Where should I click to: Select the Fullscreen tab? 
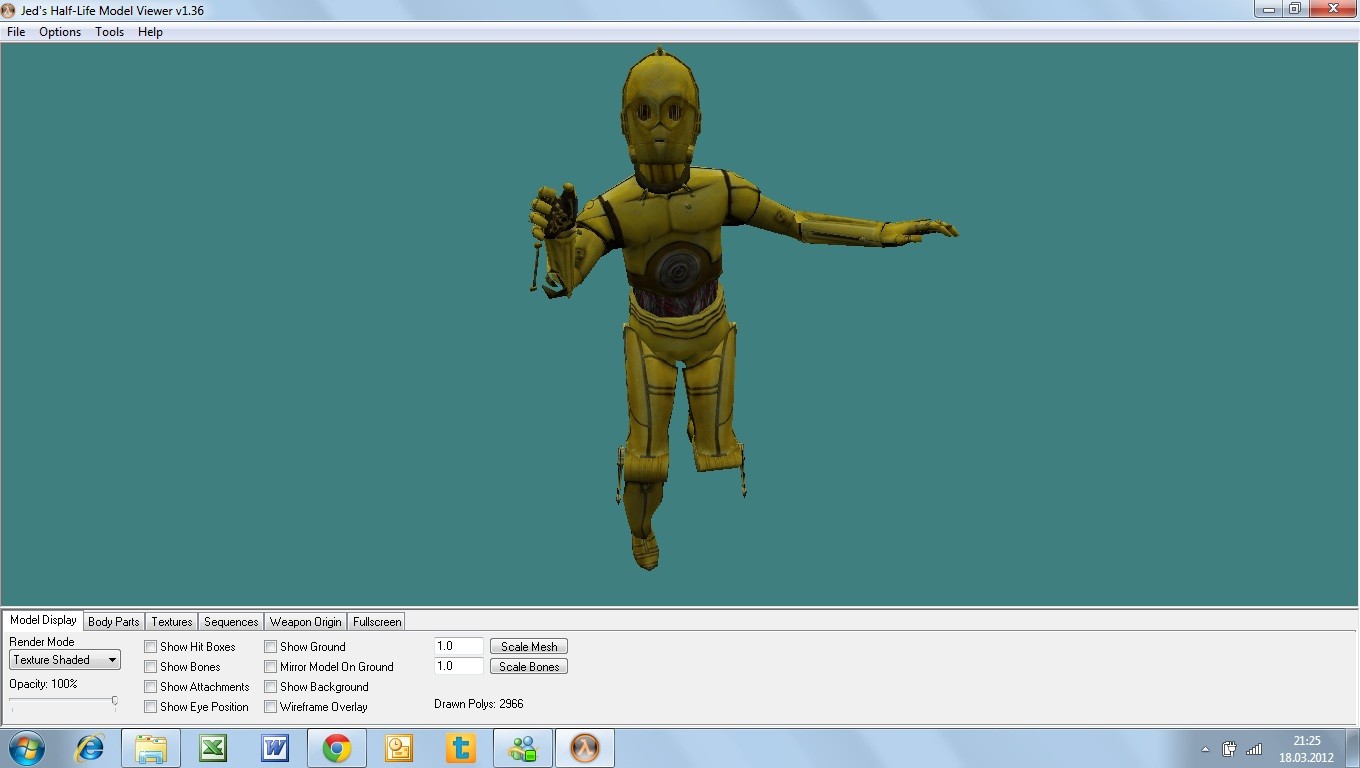point(377,622)
